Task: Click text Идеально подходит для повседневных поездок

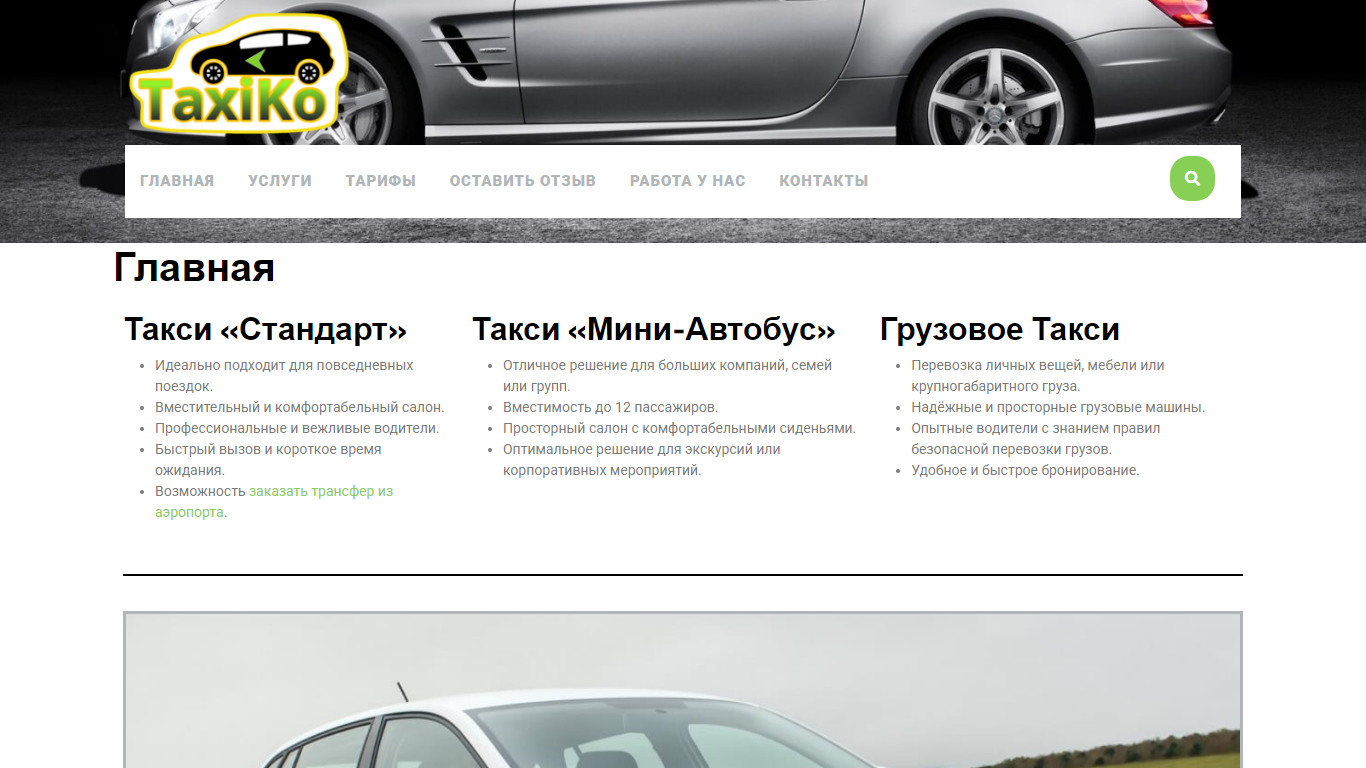Action: [284, 376]
